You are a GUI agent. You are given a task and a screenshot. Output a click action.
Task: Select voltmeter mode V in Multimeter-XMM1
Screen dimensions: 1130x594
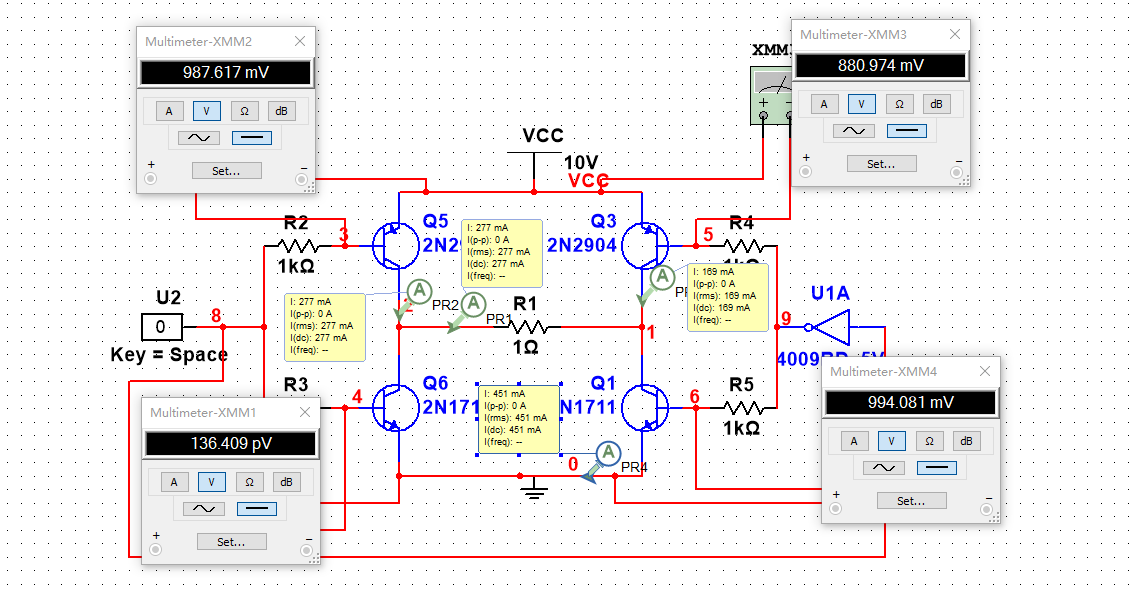(x=212, y=482)
